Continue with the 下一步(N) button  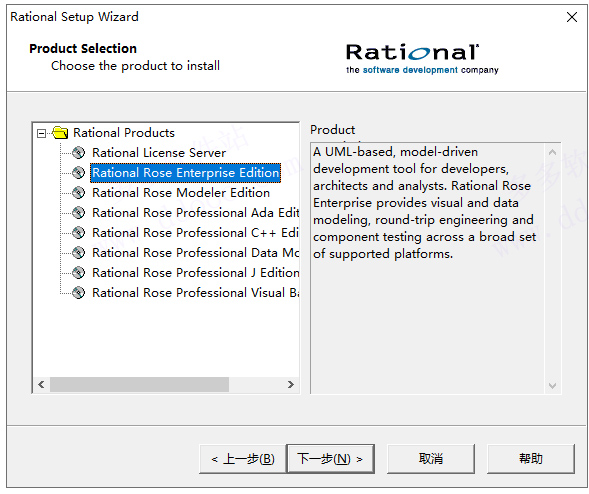click(x=331, y=459)
